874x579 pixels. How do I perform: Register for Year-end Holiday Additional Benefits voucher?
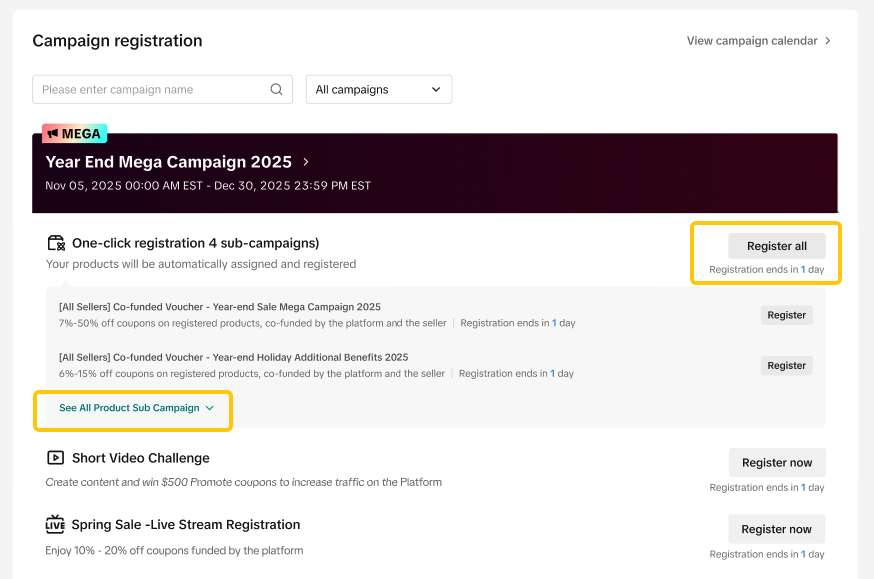(x=786, y=366)
